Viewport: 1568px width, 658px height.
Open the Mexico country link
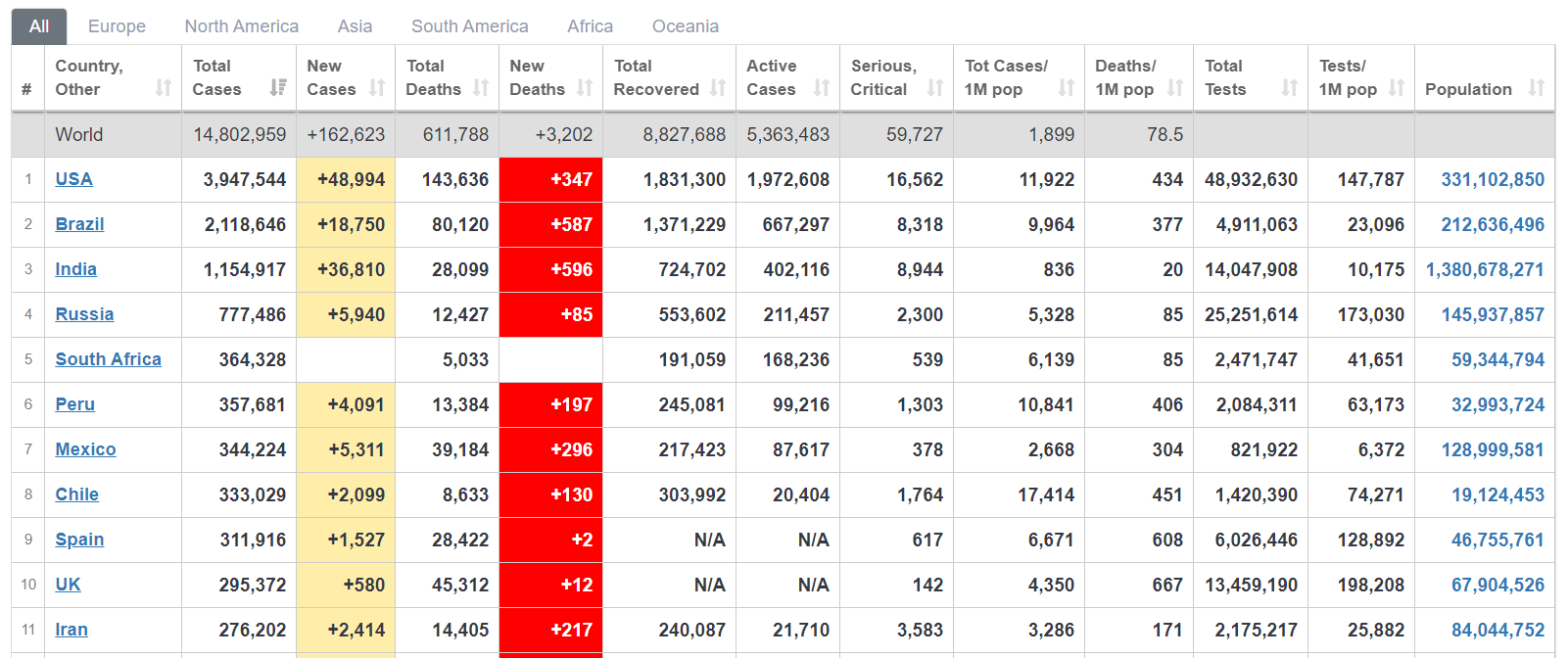point(85,449)
